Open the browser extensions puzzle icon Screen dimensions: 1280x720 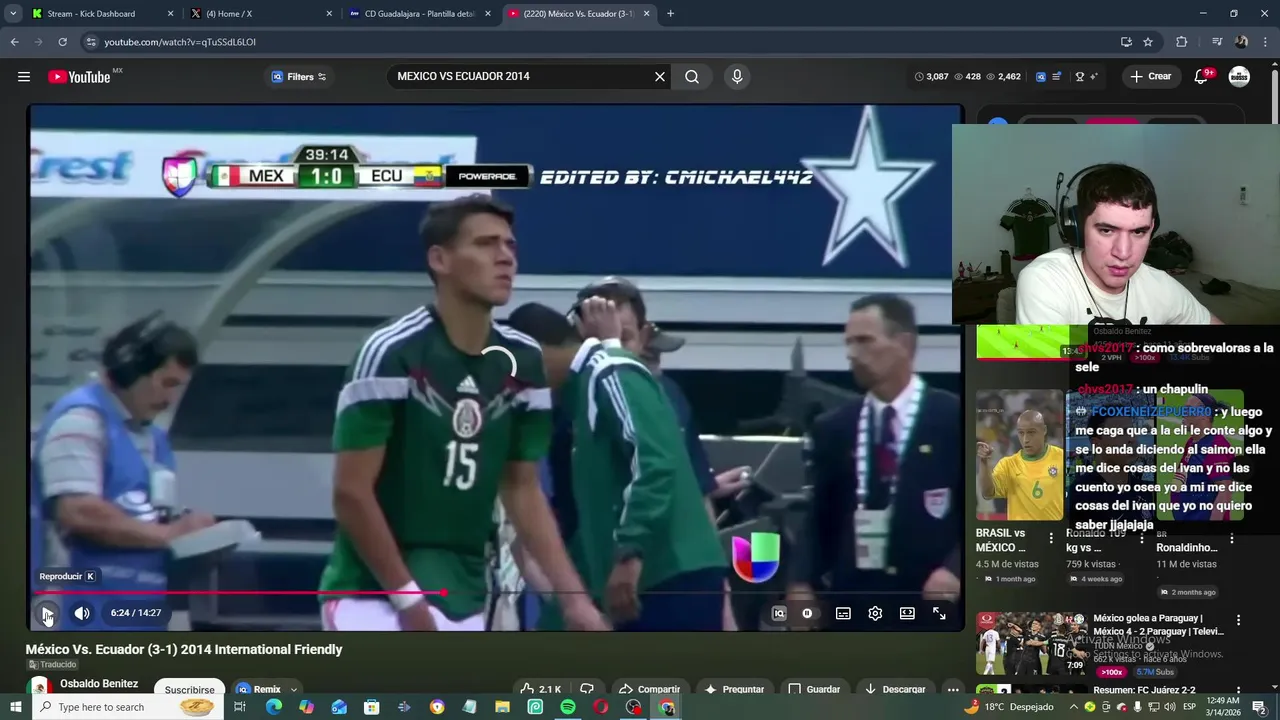tap(1181, 42)
